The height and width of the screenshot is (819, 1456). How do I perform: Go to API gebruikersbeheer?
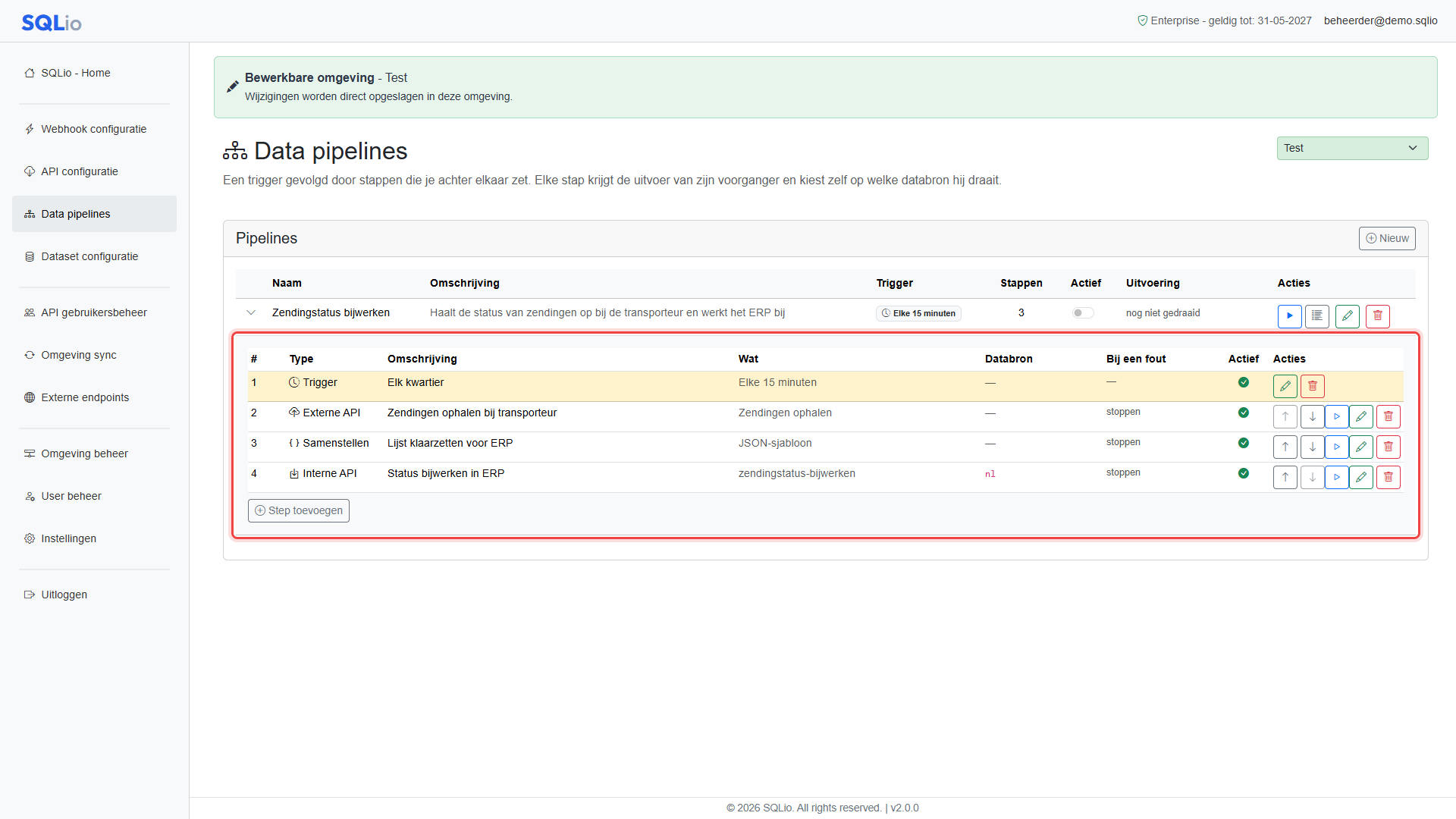pyautogui.click(x=94, y=312)
